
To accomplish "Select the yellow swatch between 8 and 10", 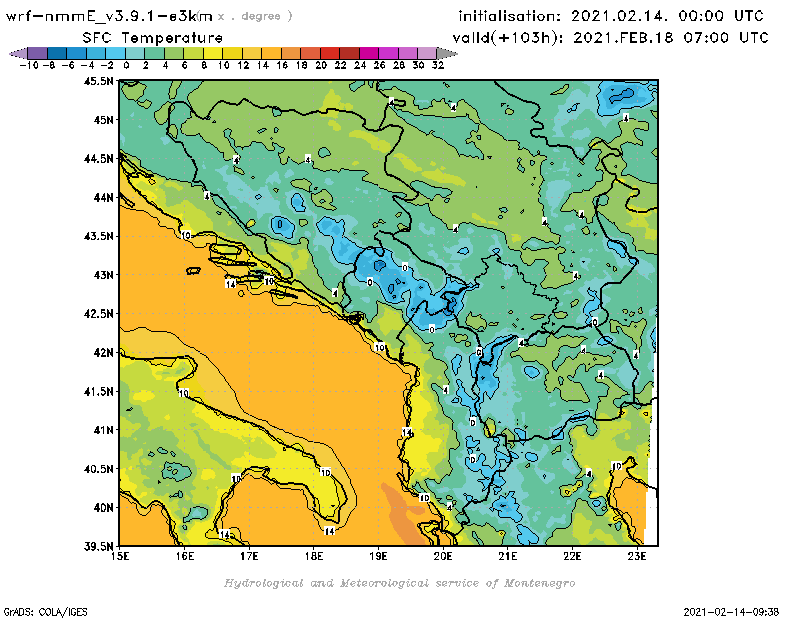I will point(213,53).
